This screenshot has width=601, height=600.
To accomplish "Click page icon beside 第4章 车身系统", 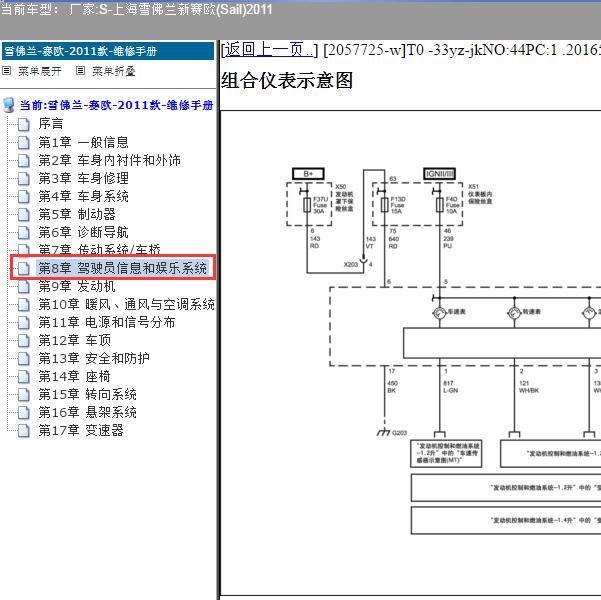I will 24,197.
